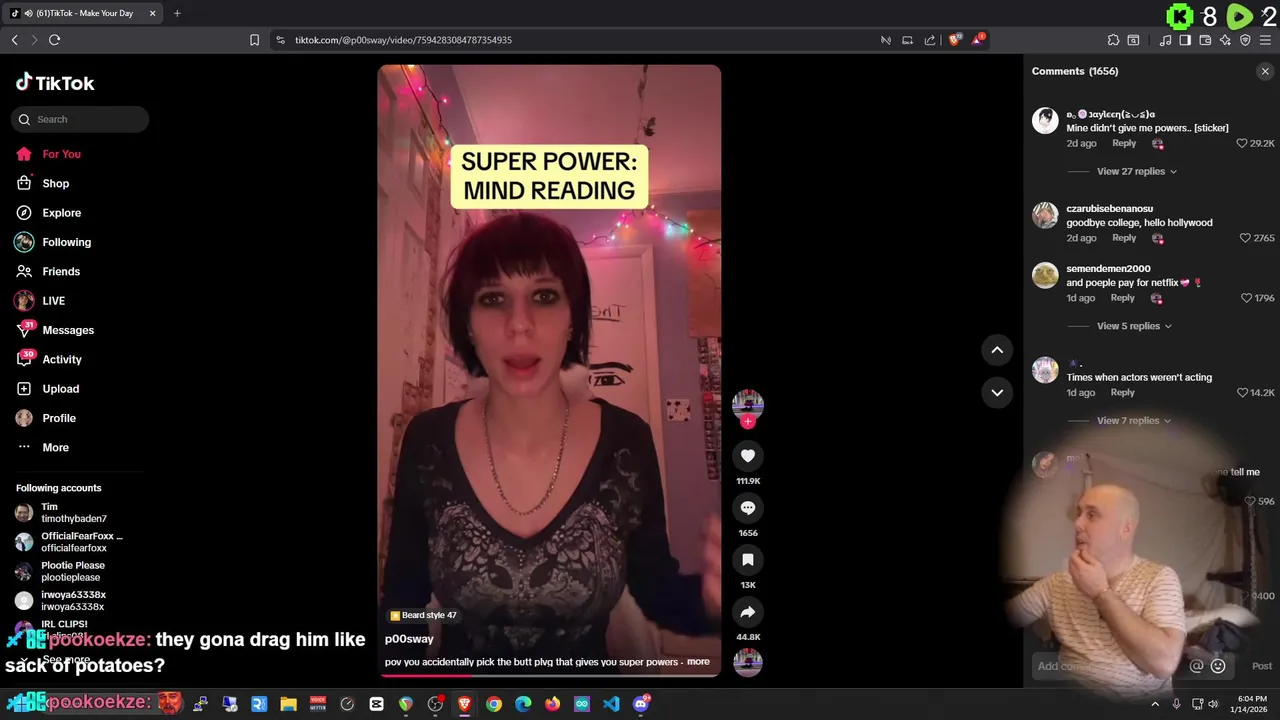Go to previous video with up arrow
This screenshot has width=1280, height=720.
[x=997, y=350]
